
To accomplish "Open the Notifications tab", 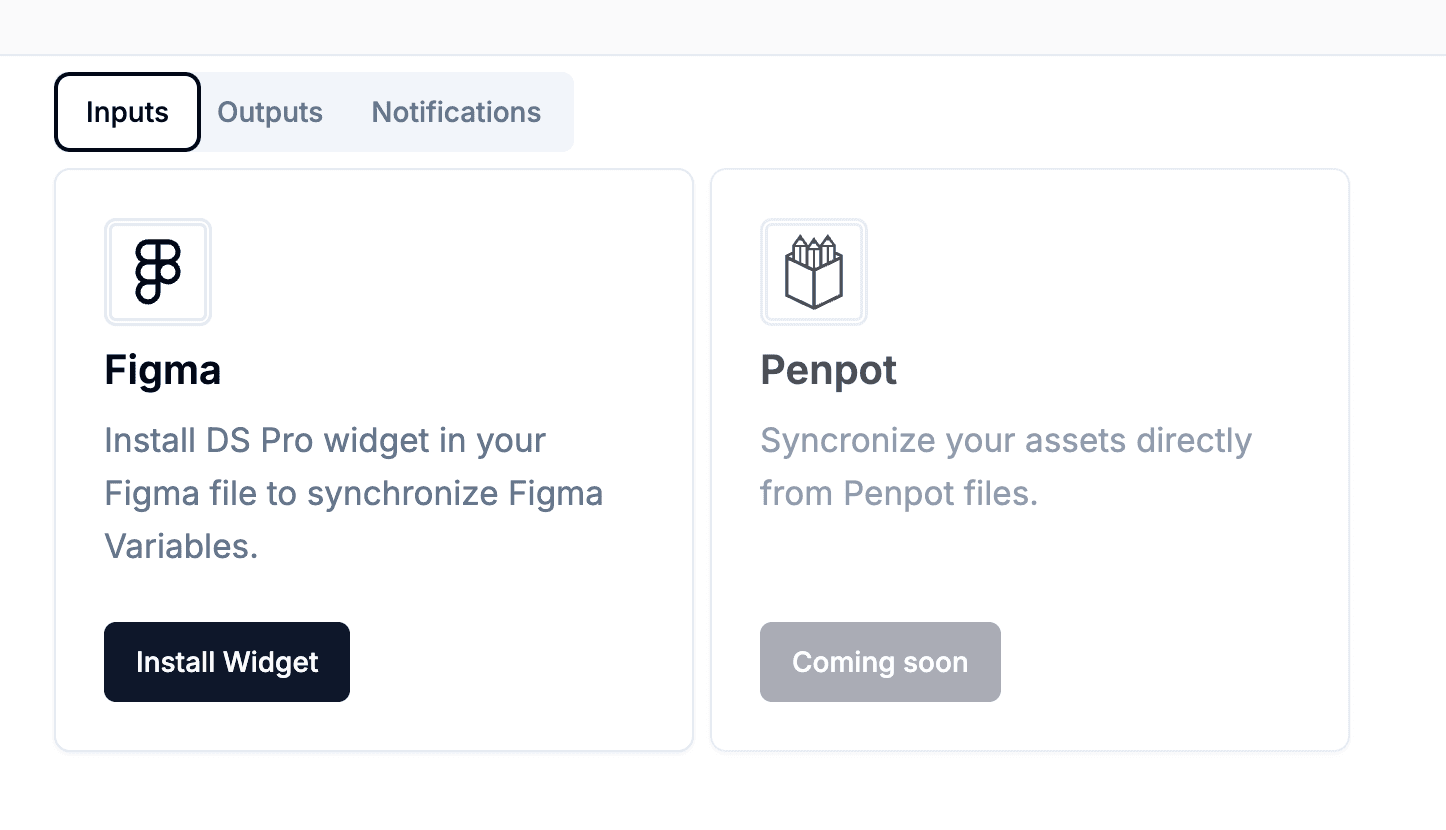I will pos(455,112).
